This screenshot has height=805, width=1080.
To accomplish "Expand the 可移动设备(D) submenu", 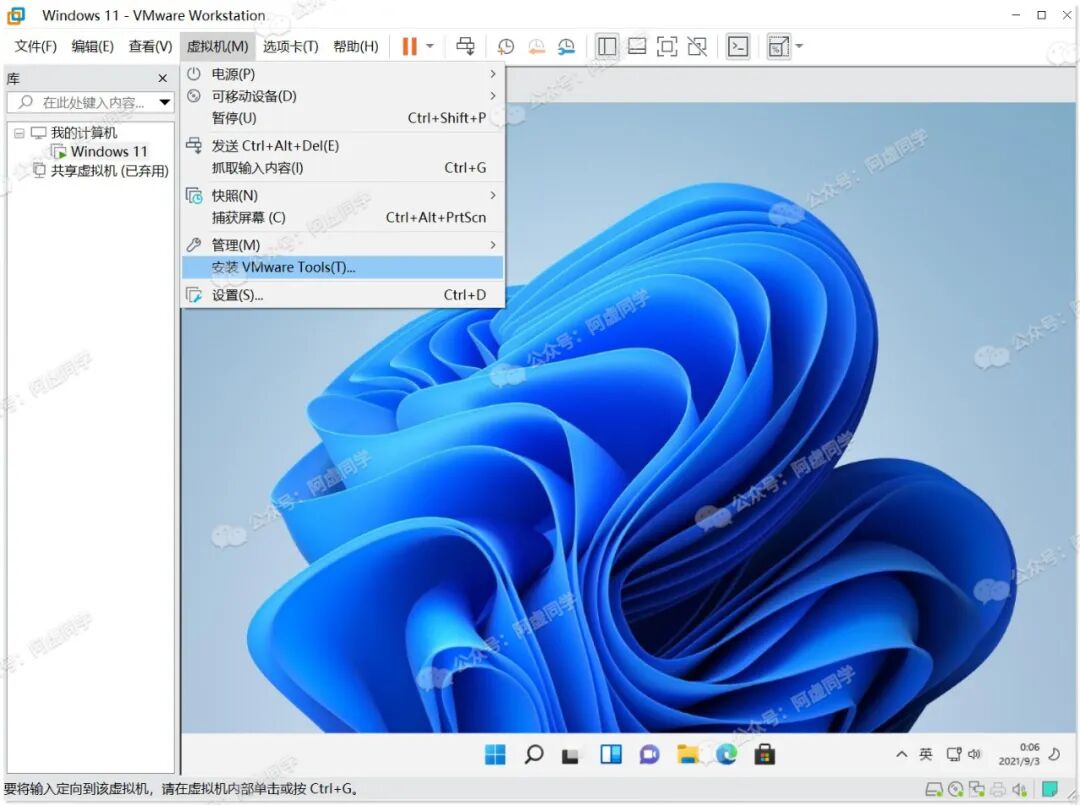I will click(342, 96).
